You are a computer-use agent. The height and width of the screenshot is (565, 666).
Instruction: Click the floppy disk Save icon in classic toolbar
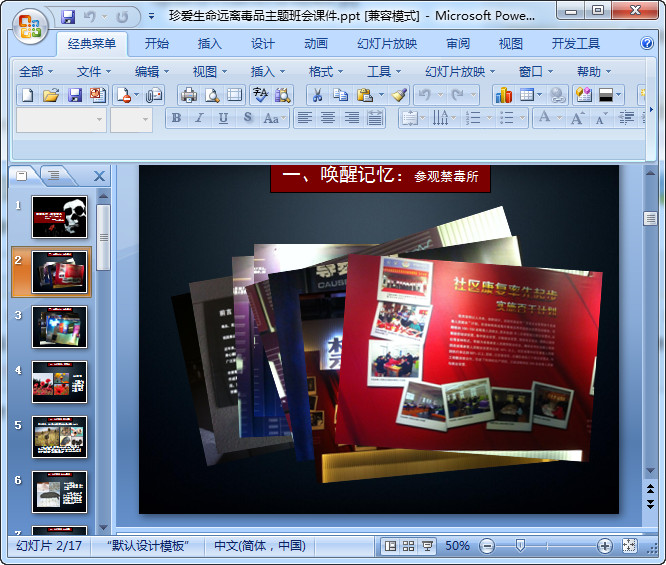click(x=75, y=95)
